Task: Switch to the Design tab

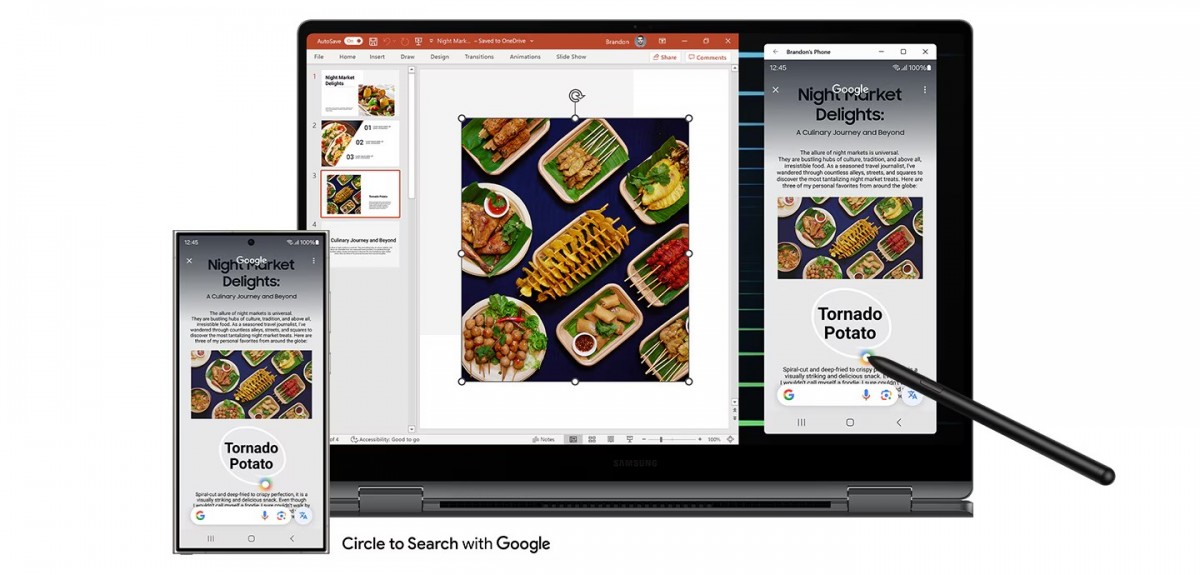Action: pyautogui.click(x=439, y=57)
